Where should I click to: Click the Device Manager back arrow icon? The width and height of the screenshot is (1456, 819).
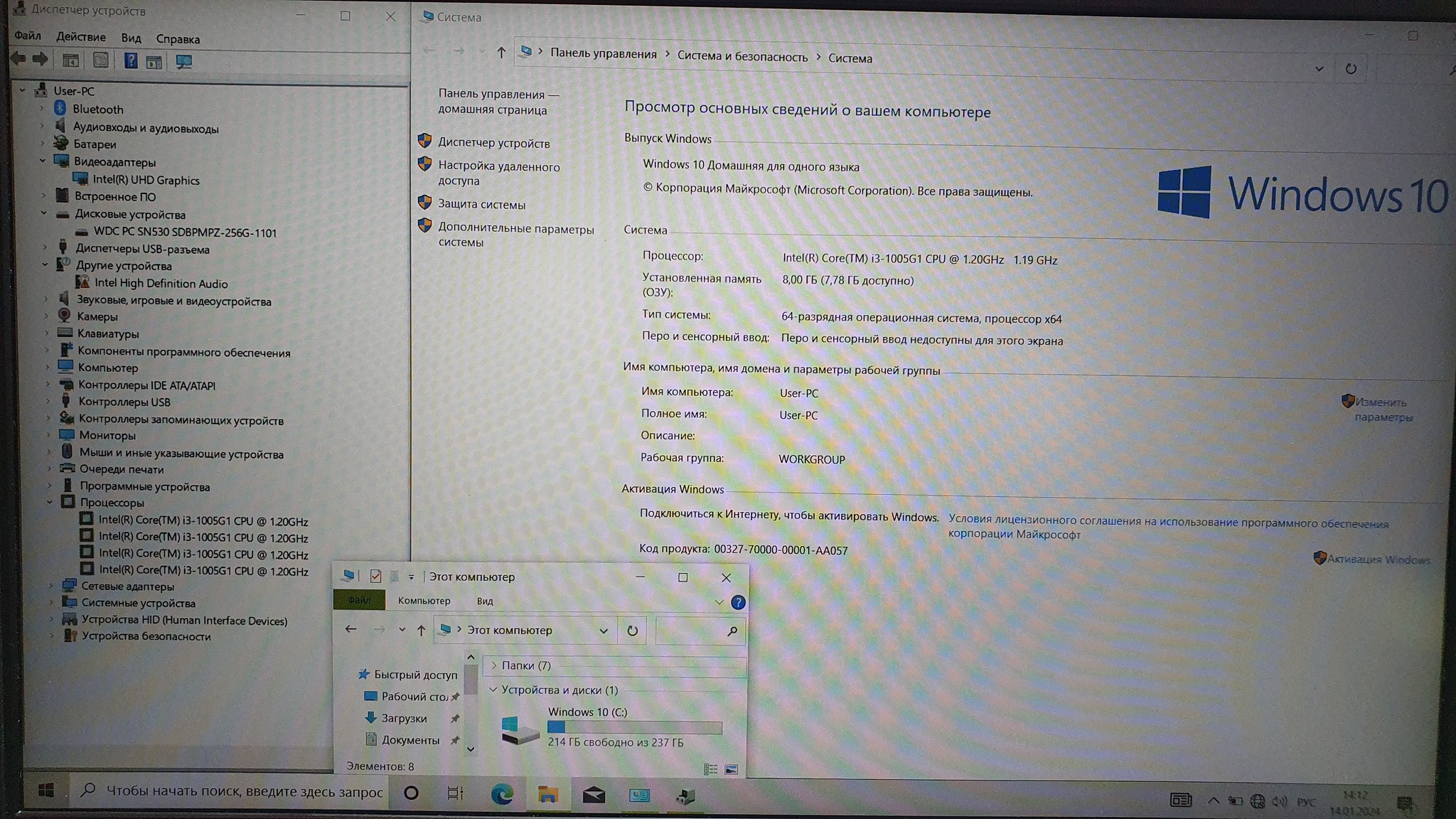pos(19,60)
